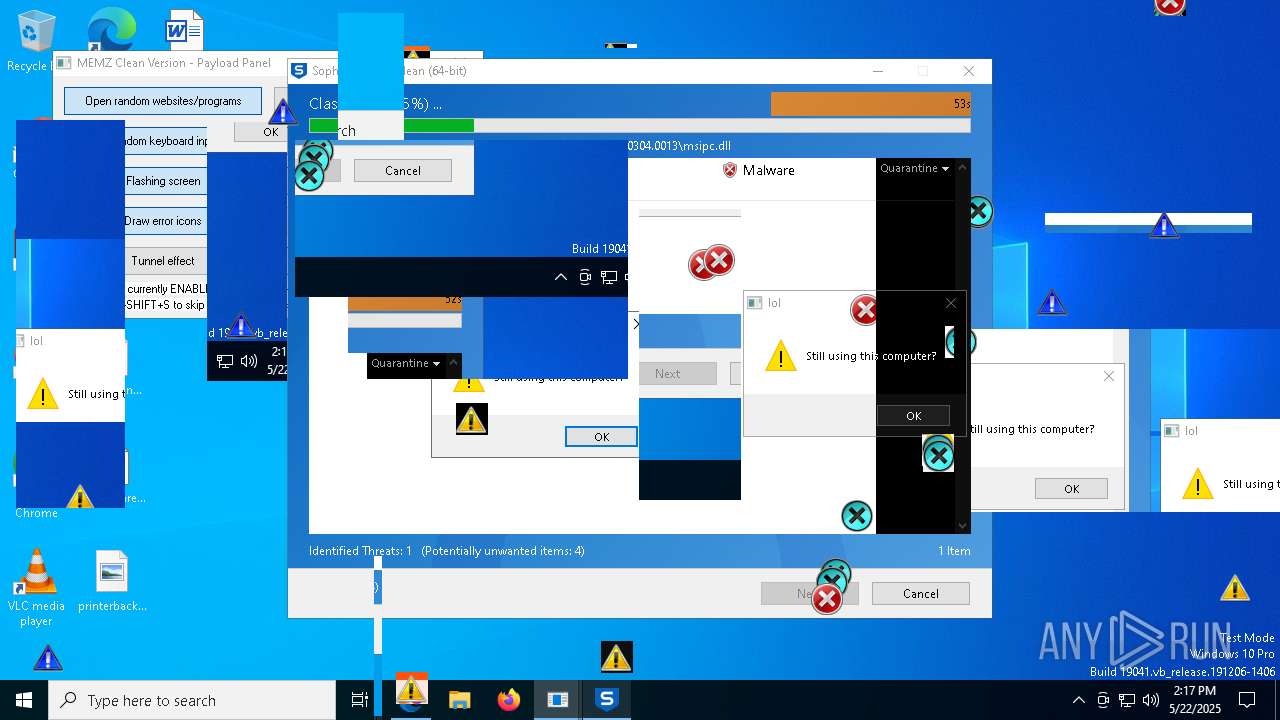Select the printerback image file on desktop
1280x720 pixels.
pos(112,581)
